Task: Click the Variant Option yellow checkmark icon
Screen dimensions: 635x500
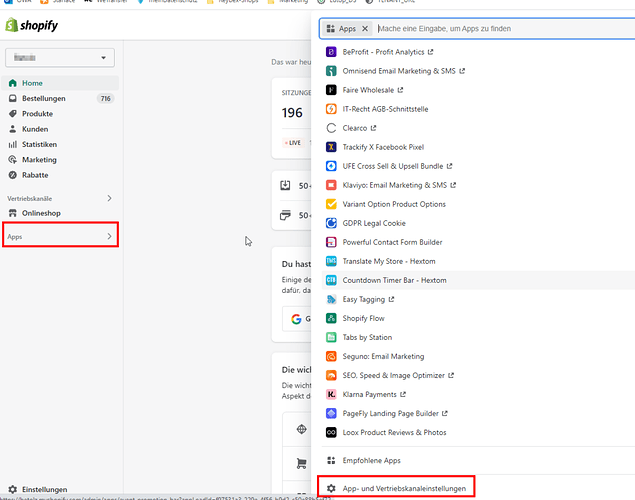Action: point(331,204)
